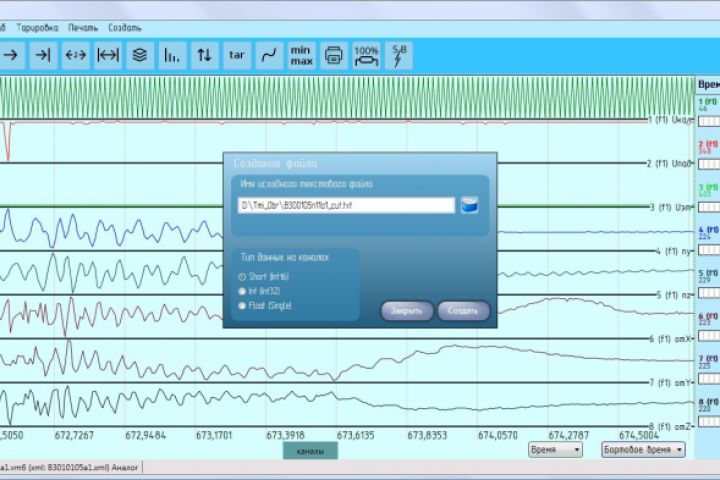Viewport: 720px width, 480px height.
Task: Select the Float (Single) radio option
Action: 264,306
